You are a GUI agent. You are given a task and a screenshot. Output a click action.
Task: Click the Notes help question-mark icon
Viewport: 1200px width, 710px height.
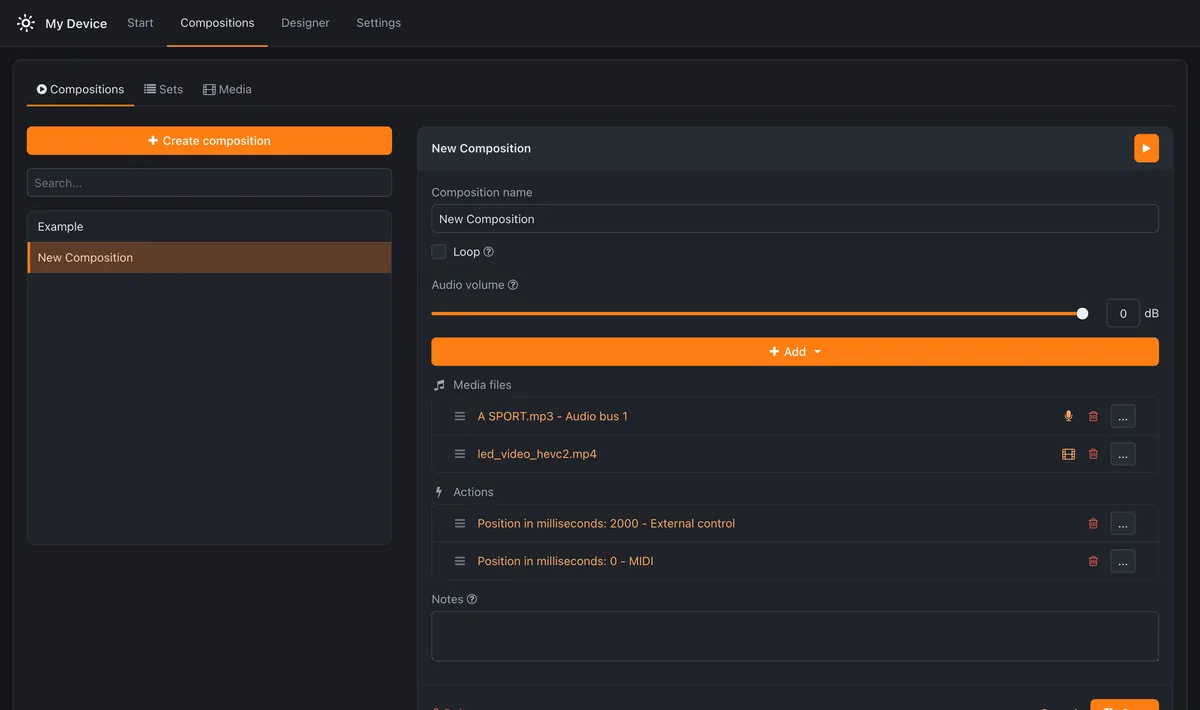472,600
